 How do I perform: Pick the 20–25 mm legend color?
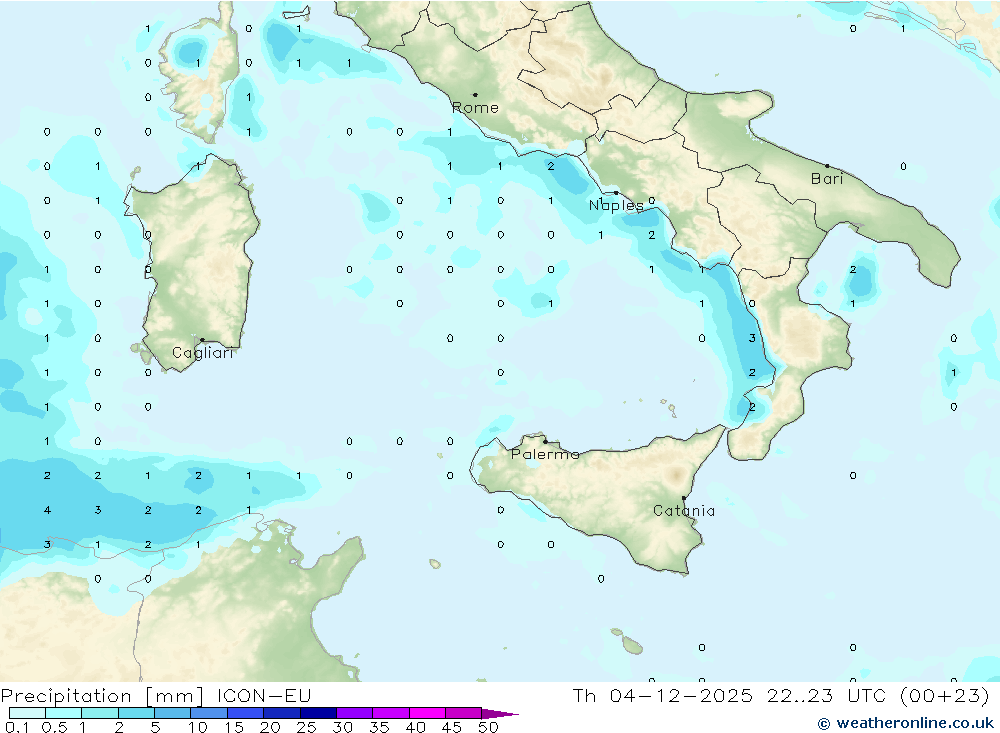(282, 713)
